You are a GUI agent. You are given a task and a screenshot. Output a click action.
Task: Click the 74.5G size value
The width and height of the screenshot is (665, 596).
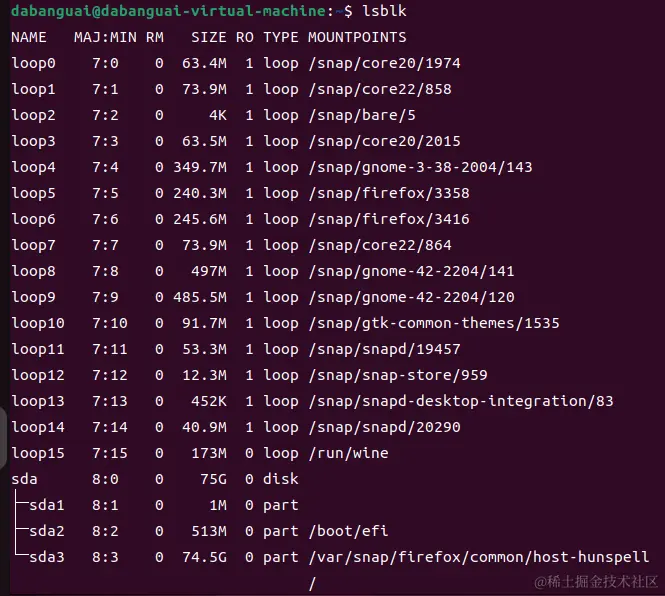tap(205, 557)
